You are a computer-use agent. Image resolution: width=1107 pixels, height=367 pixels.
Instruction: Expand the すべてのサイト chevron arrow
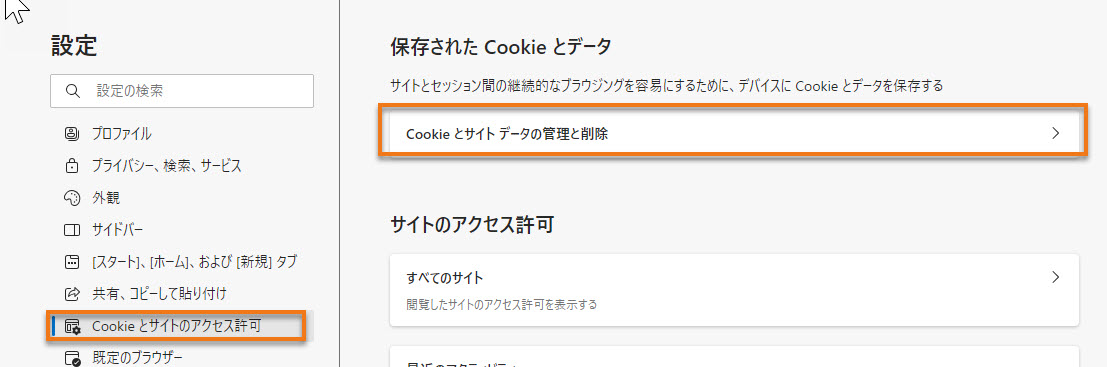click(1055, 277)
